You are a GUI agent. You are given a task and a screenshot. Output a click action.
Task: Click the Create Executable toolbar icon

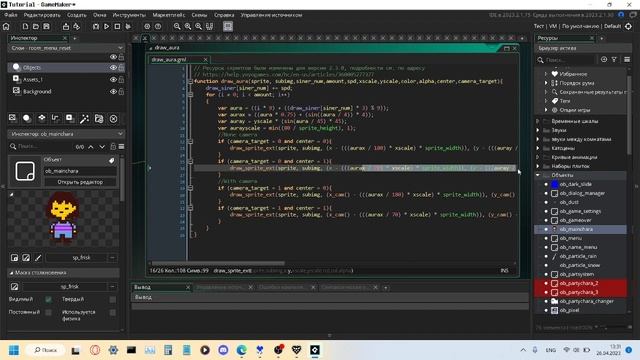[66, 27]
